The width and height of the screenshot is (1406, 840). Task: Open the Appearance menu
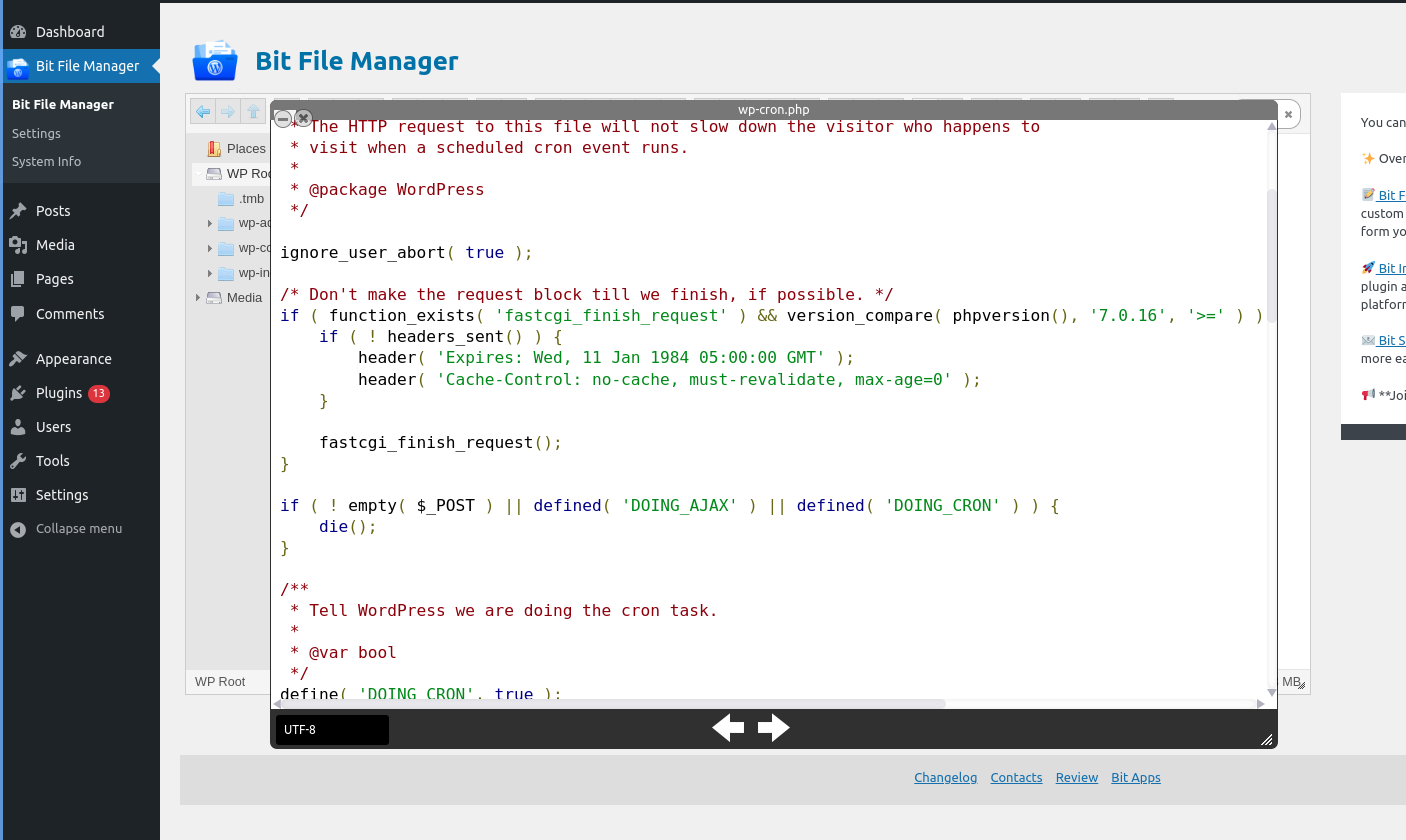click(x=80, y=359)
